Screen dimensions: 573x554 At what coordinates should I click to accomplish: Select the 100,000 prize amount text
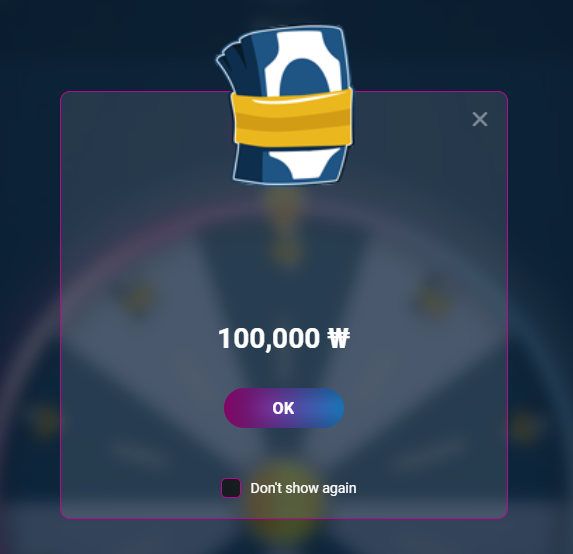point(269,338)
